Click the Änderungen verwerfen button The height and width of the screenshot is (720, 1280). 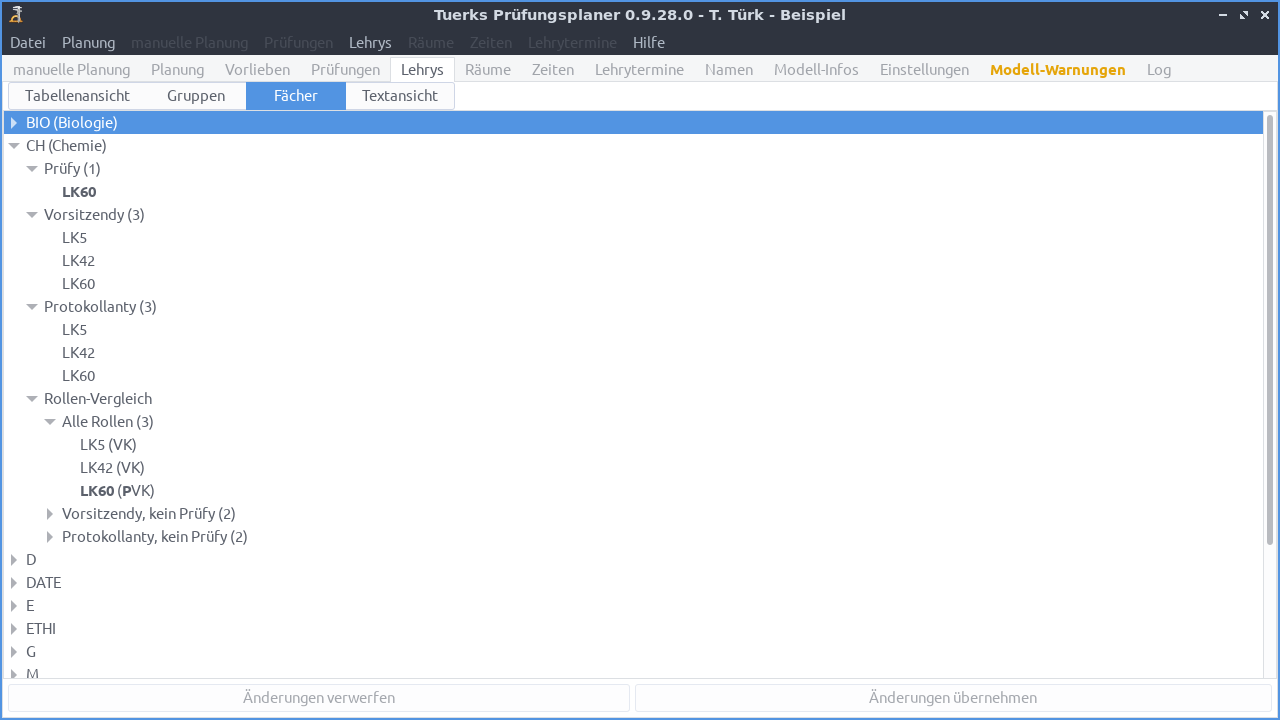tap(318, 697)
